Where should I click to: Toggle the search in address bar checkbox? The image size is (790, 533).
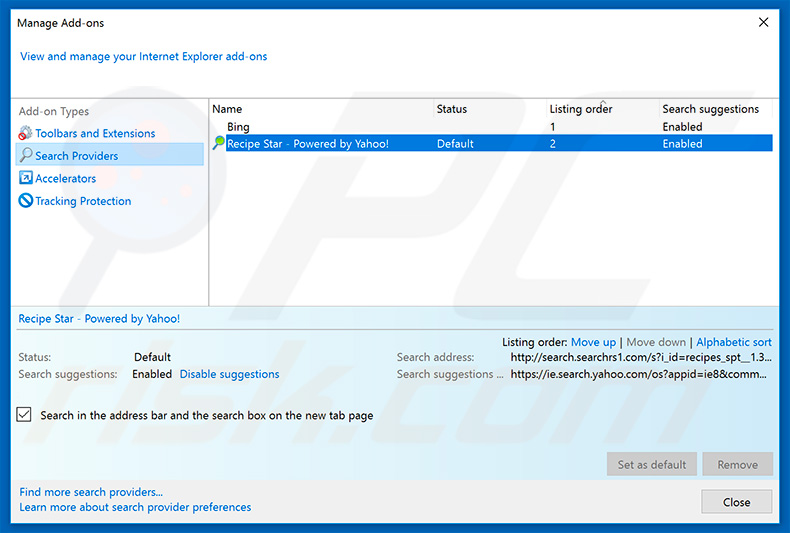point(24,415)
